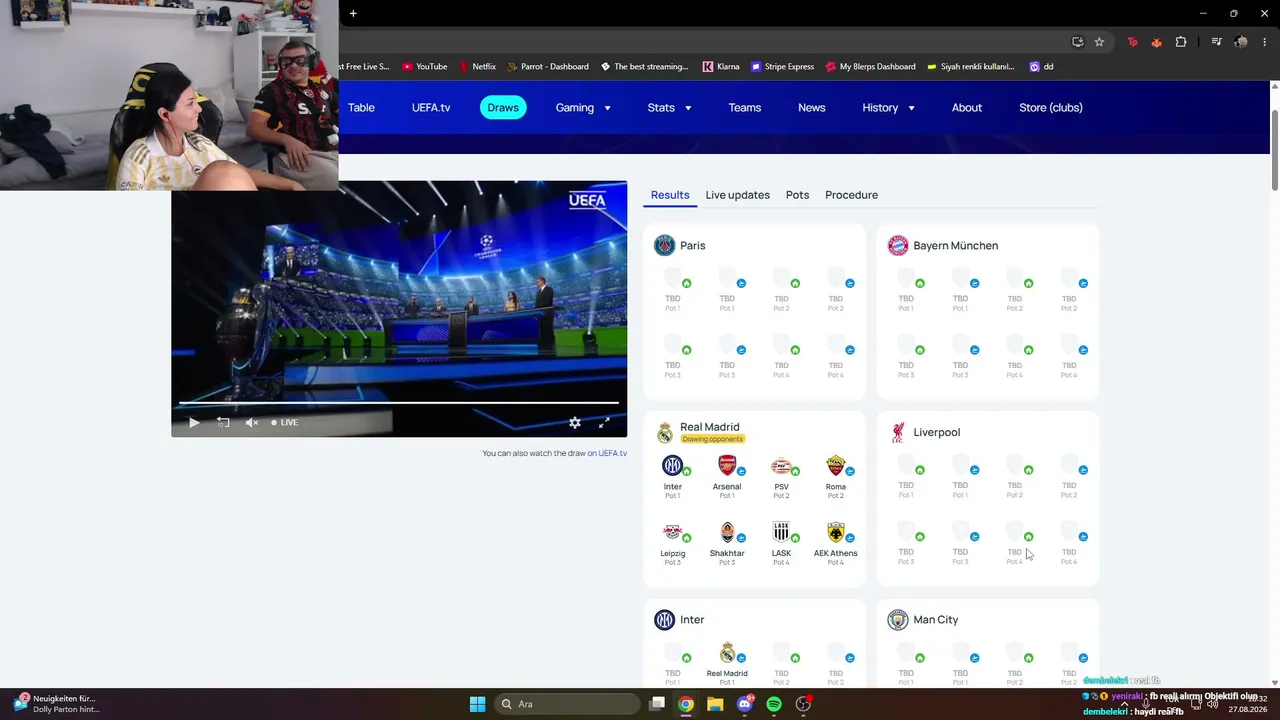Open UEFA.tv from the navigation bar

pyautogui.click(x=431, y=107)
